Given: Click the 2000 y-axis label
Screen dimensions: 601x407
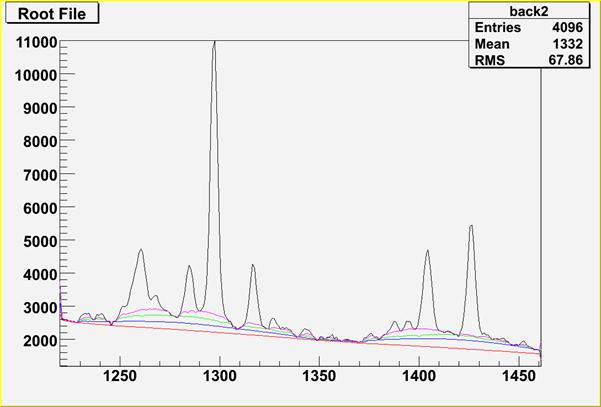Looking at the screenshot, I should pos(39,341).
